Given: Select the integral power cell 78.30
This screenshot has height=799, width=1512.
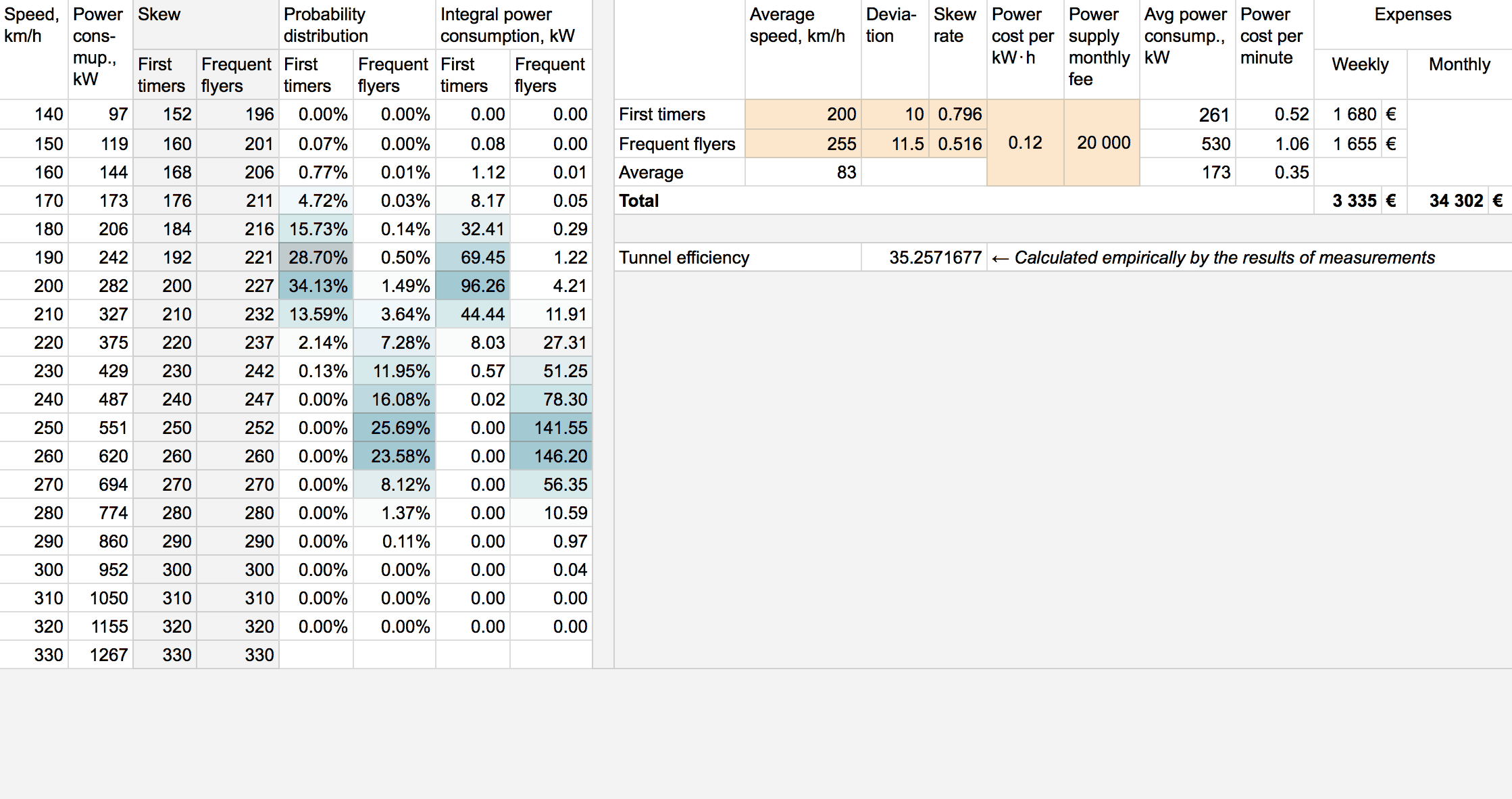Looking at the screenshot, I should point(551,399).
